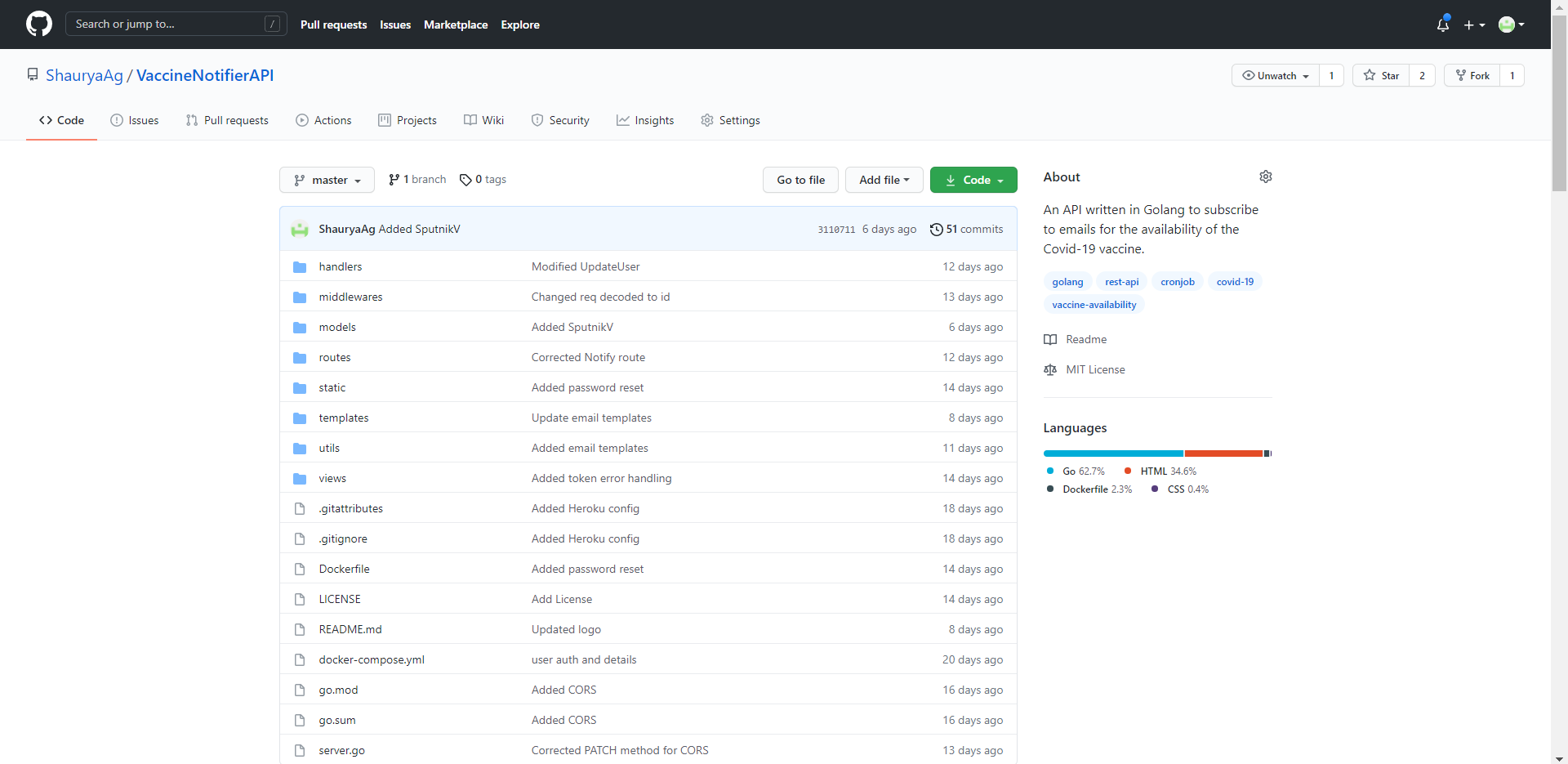Open the Add file dropdown

click(x=884, y=180)
